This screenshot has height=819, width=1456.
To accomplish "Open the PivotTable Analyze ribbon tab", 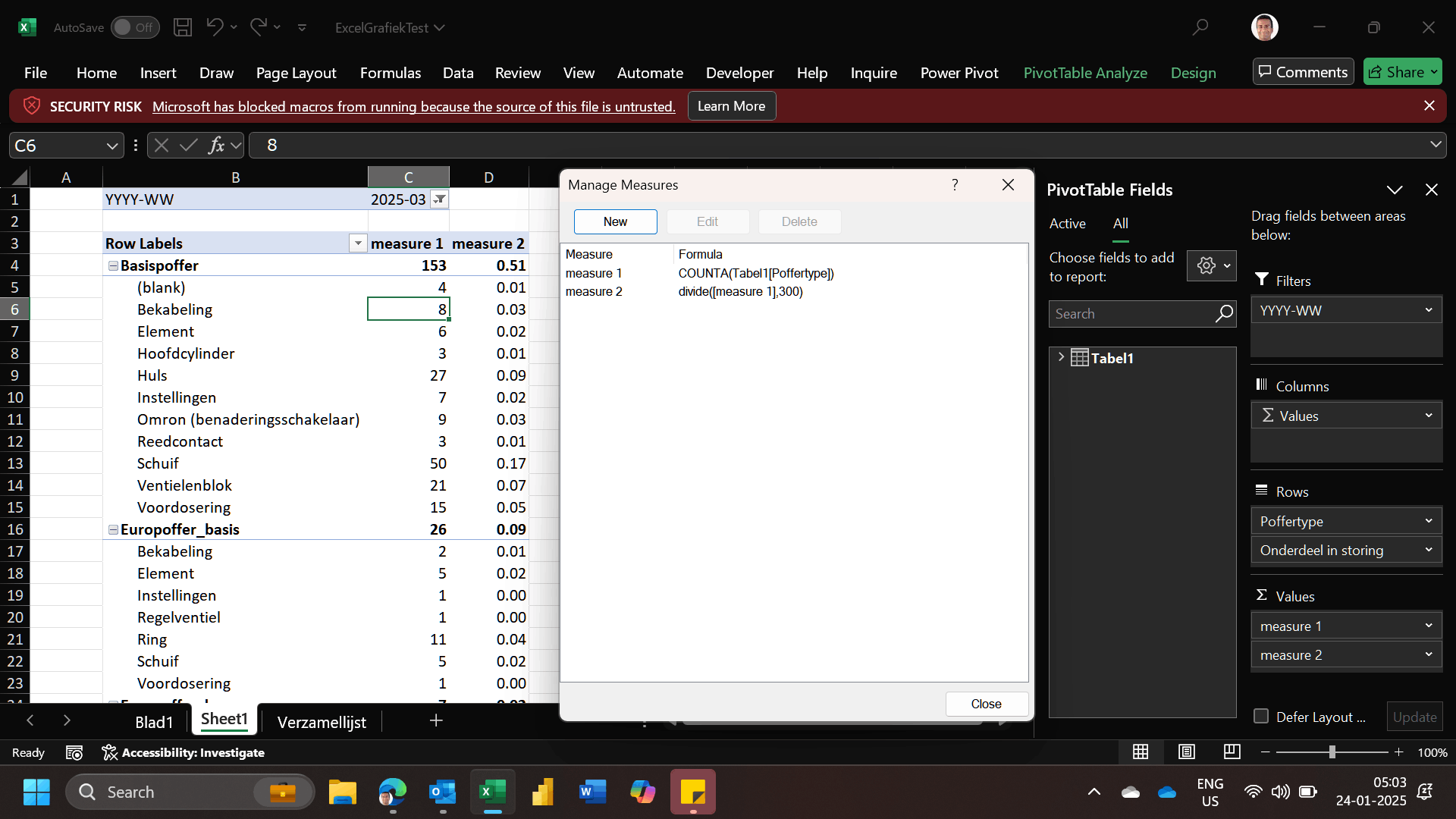I will (1085, 73).
